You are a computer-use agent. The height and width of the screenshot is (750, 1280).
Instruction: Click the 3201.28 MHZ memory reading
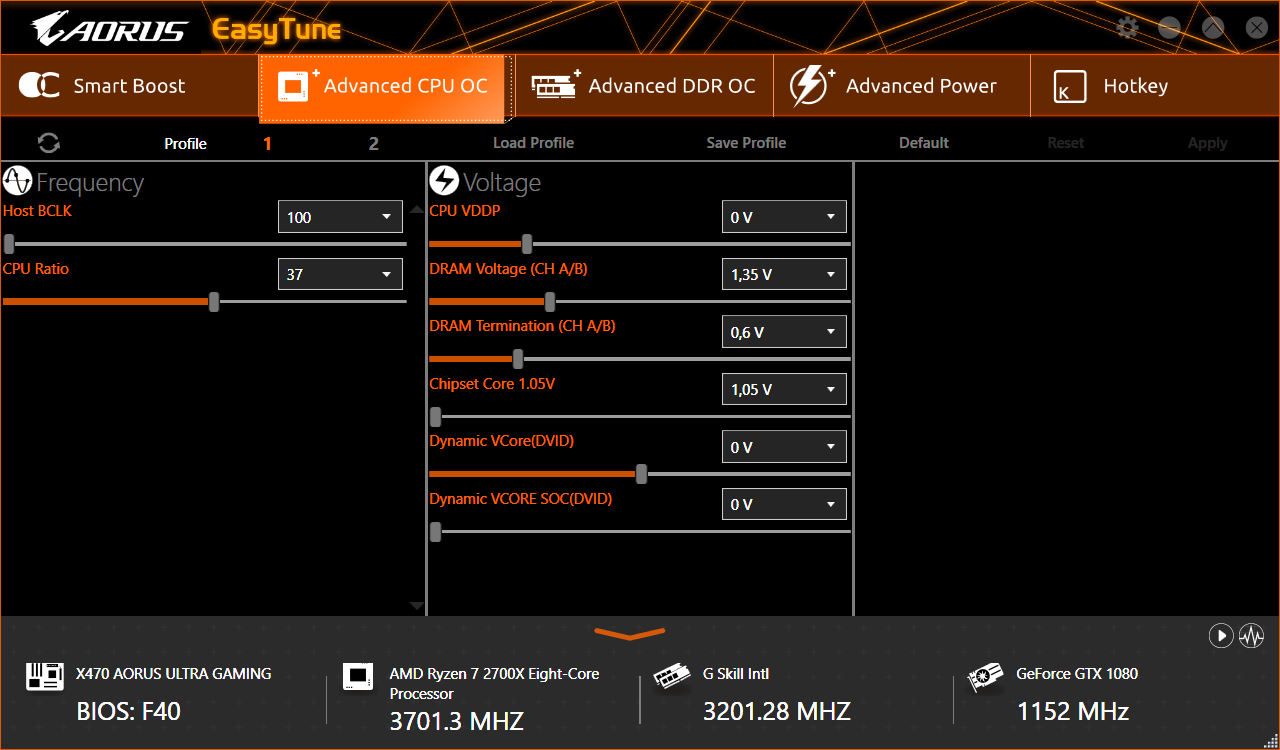777,712
